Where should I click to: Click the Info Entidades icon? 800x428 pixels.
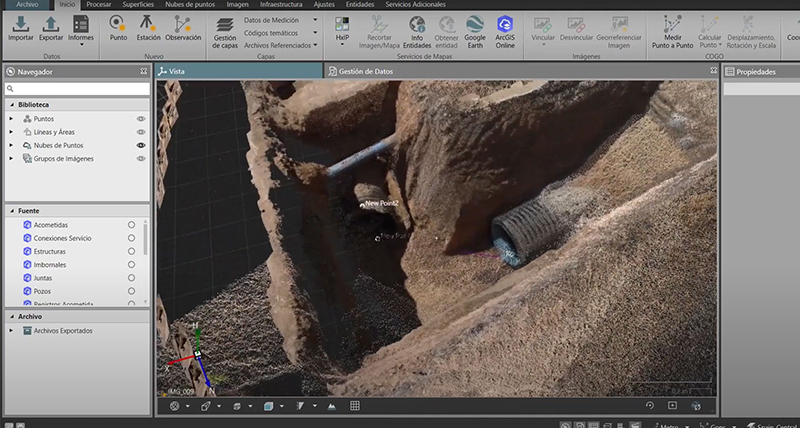click(x=416, y=25)
